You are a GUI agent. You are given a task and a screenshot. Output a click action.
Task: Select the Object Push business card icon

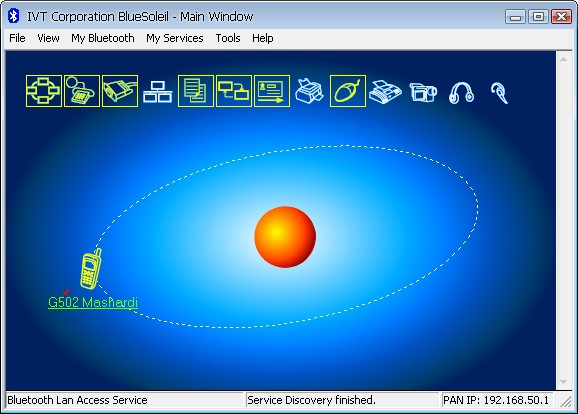(272, 91)
